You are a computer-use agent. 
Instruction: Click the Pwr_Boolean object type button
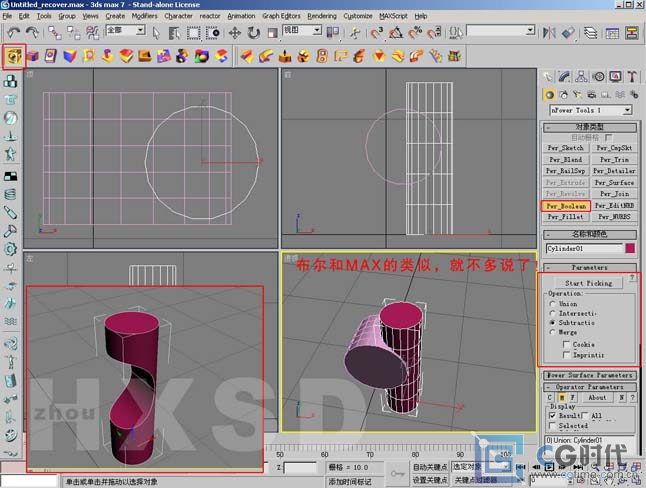[x=566, y=206]
